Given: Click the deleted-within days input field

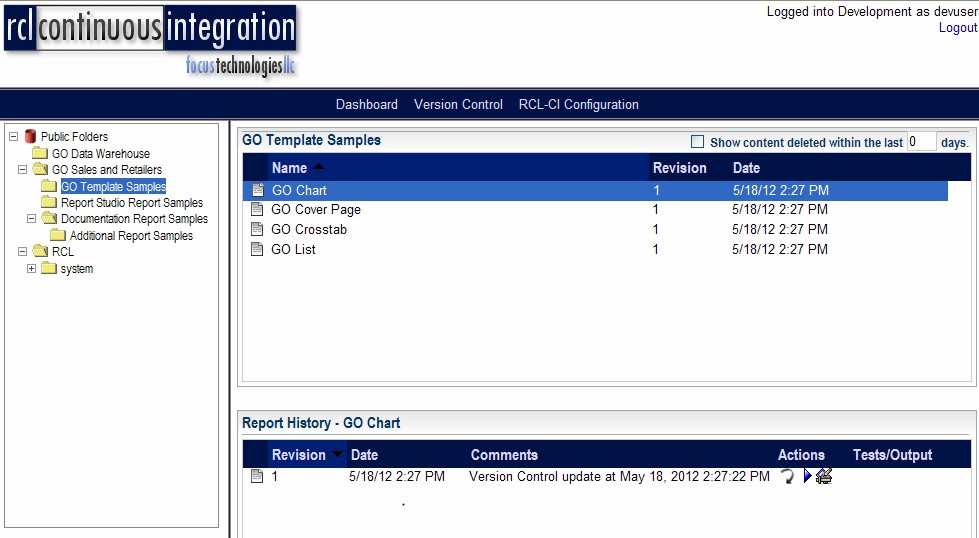Looking at the screenshot, I should click(x=922, y=142).
